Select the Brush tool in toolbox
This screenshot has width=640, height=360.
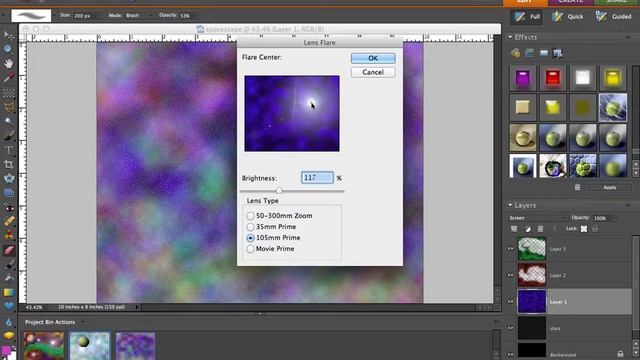tap(9, 264)
